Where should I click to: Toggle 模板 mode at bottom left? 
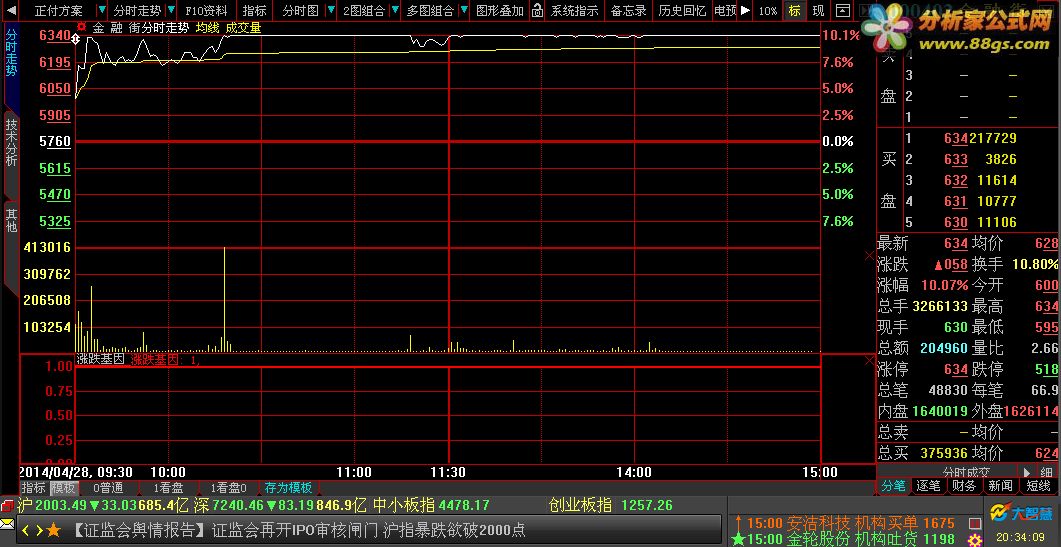point(64,487)
